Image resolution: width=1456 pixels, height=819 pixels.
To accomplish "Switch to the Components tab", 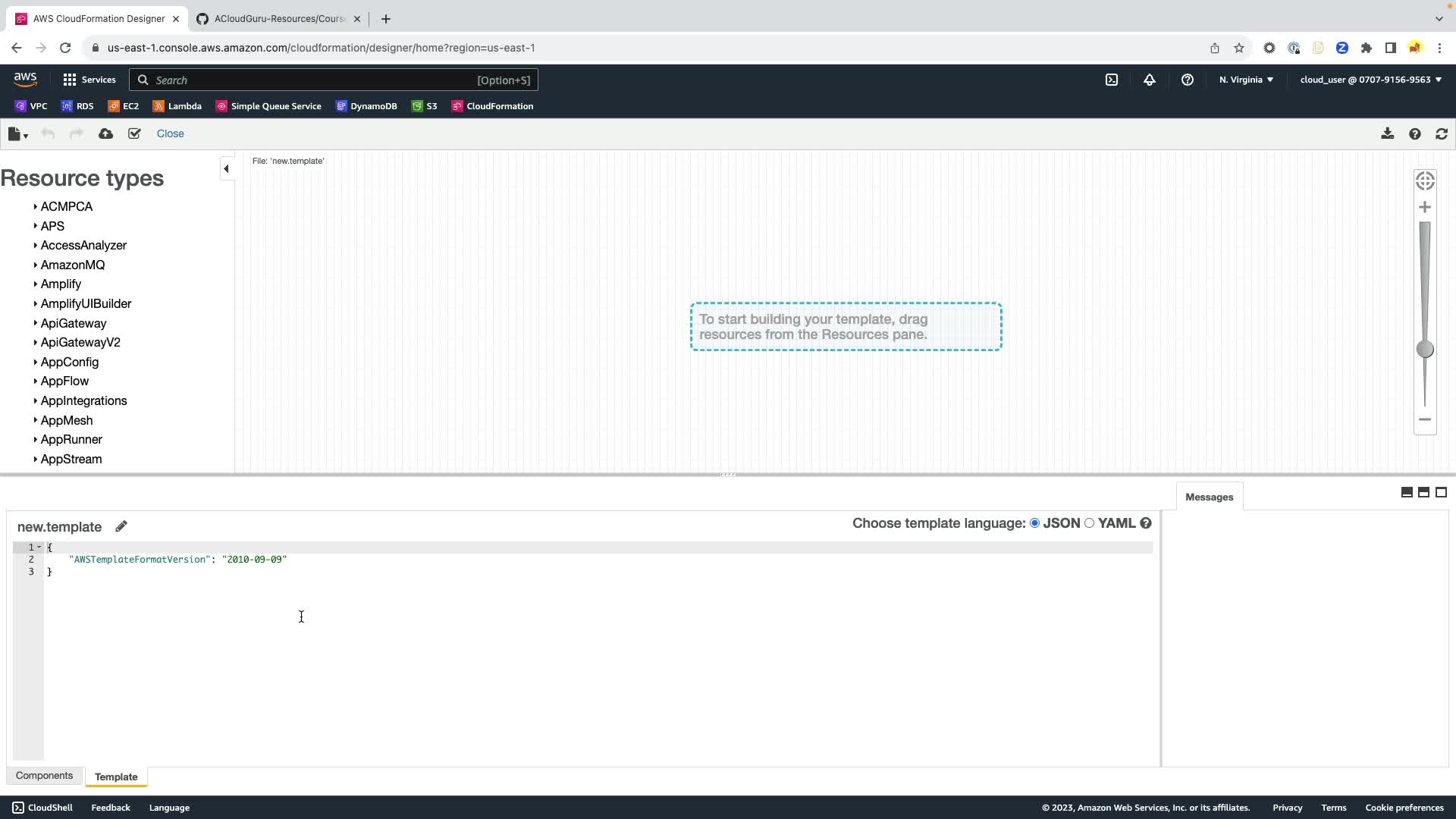I will coord(44,776).
